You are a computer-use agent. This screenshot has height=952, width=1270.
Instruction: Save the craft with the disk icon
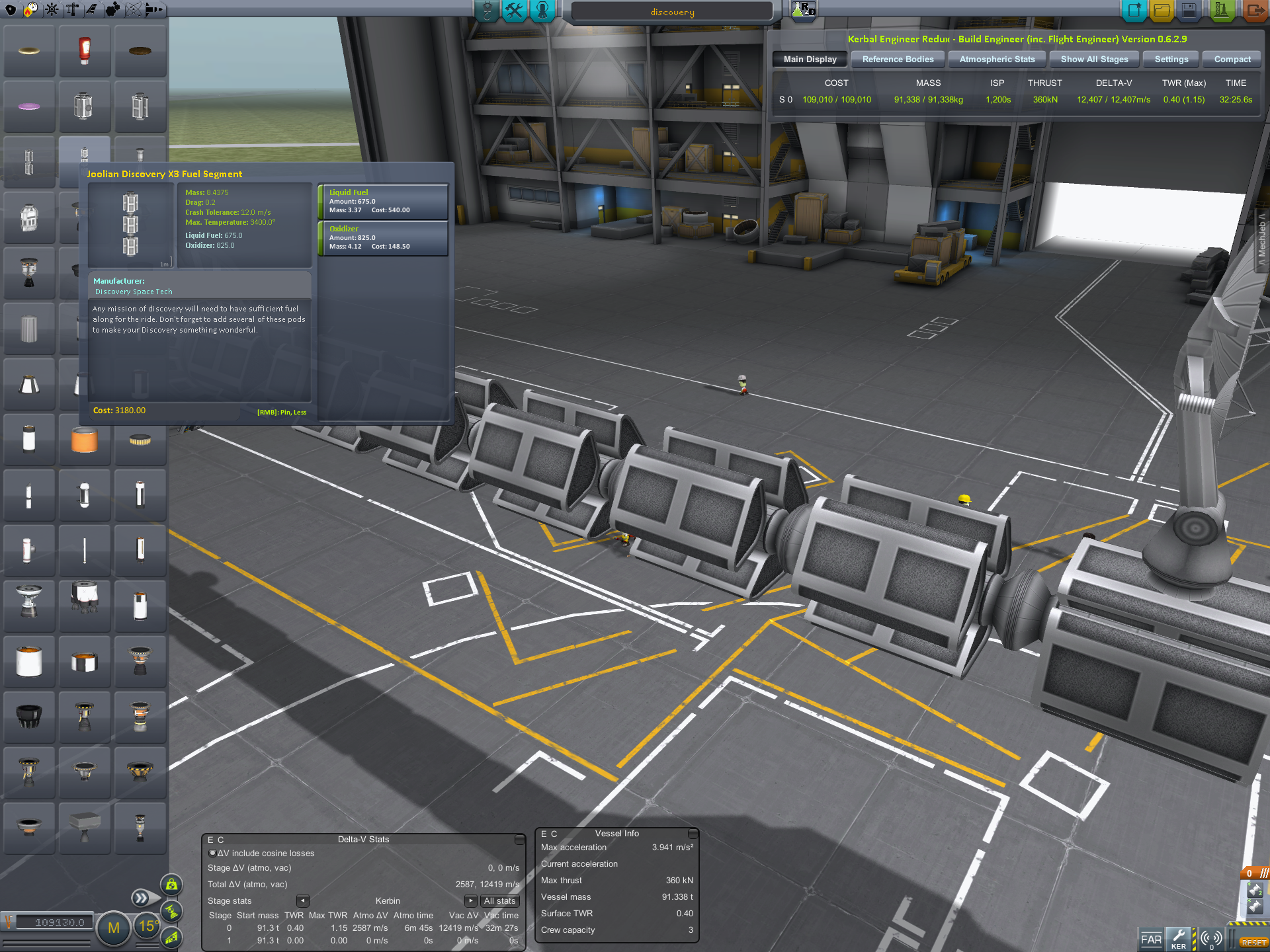coord(1189,11)
